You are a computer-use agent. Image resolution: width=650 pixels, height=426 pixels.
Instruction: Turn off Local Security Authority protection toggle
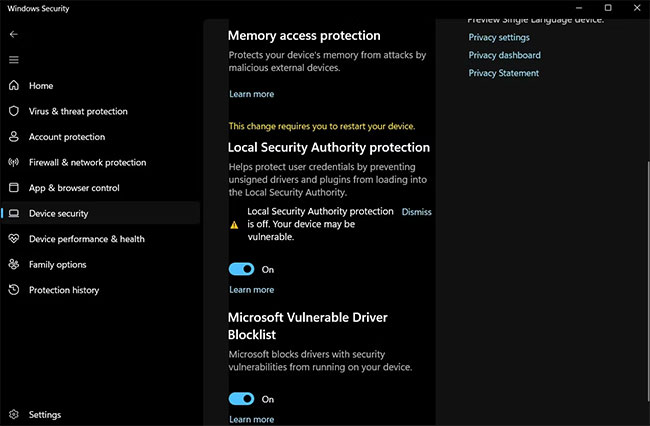[241, 269]
